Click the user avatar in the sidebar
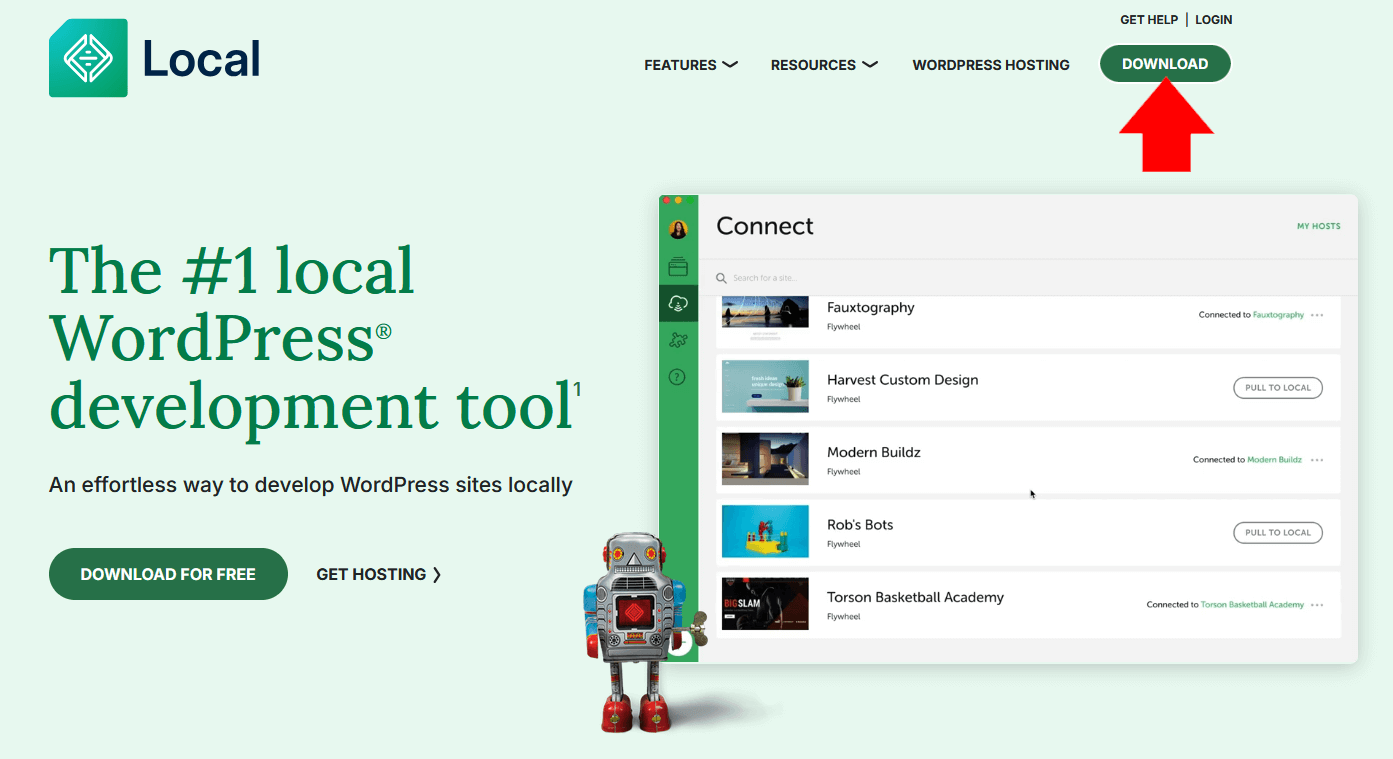 (x=678, y=230)
